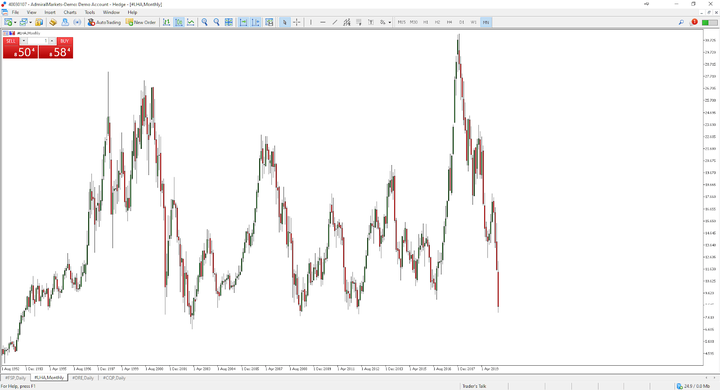Switch chart to candlestick display
Screen dimensions: 720x390
(179, 22)
